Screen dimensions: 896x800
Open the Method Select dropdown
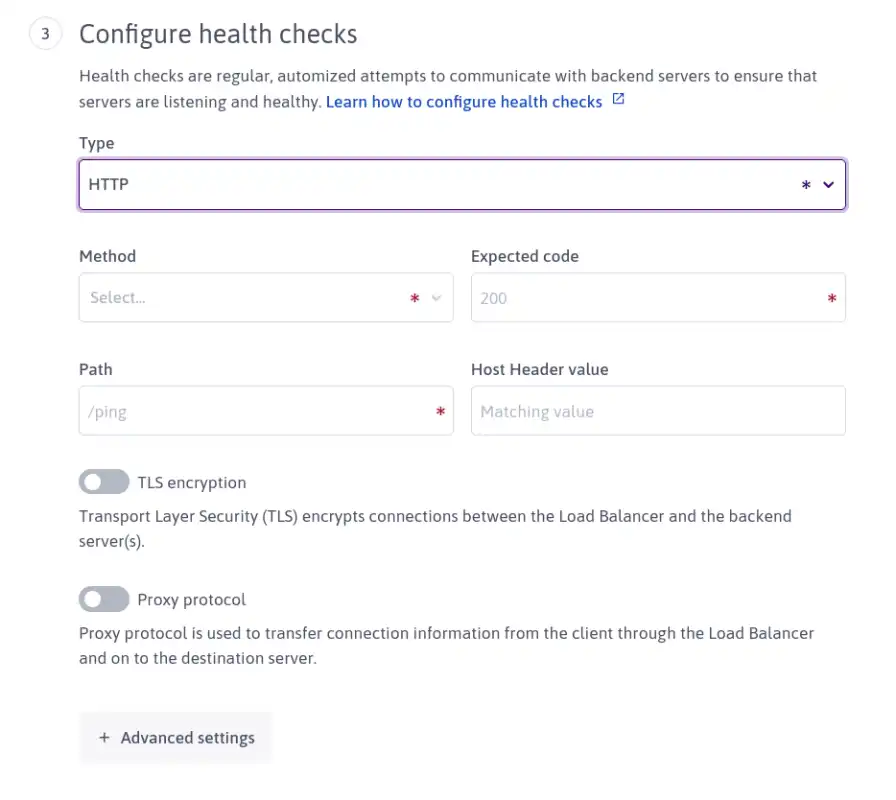[x=266, y=297]
